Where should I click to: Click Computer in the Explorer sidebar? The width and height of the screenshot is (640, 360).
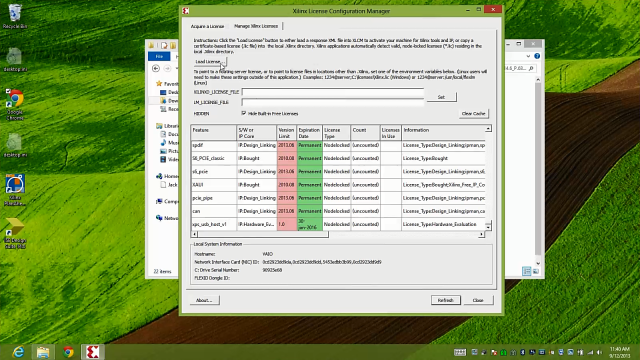[167, 201]
